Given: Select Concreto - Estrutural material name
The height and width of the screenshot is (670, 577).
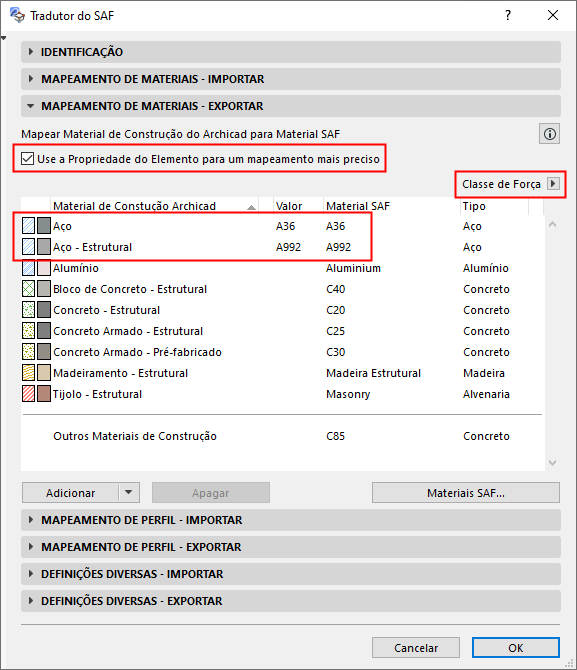Looking at the screenshot, I should pos(106,310).
